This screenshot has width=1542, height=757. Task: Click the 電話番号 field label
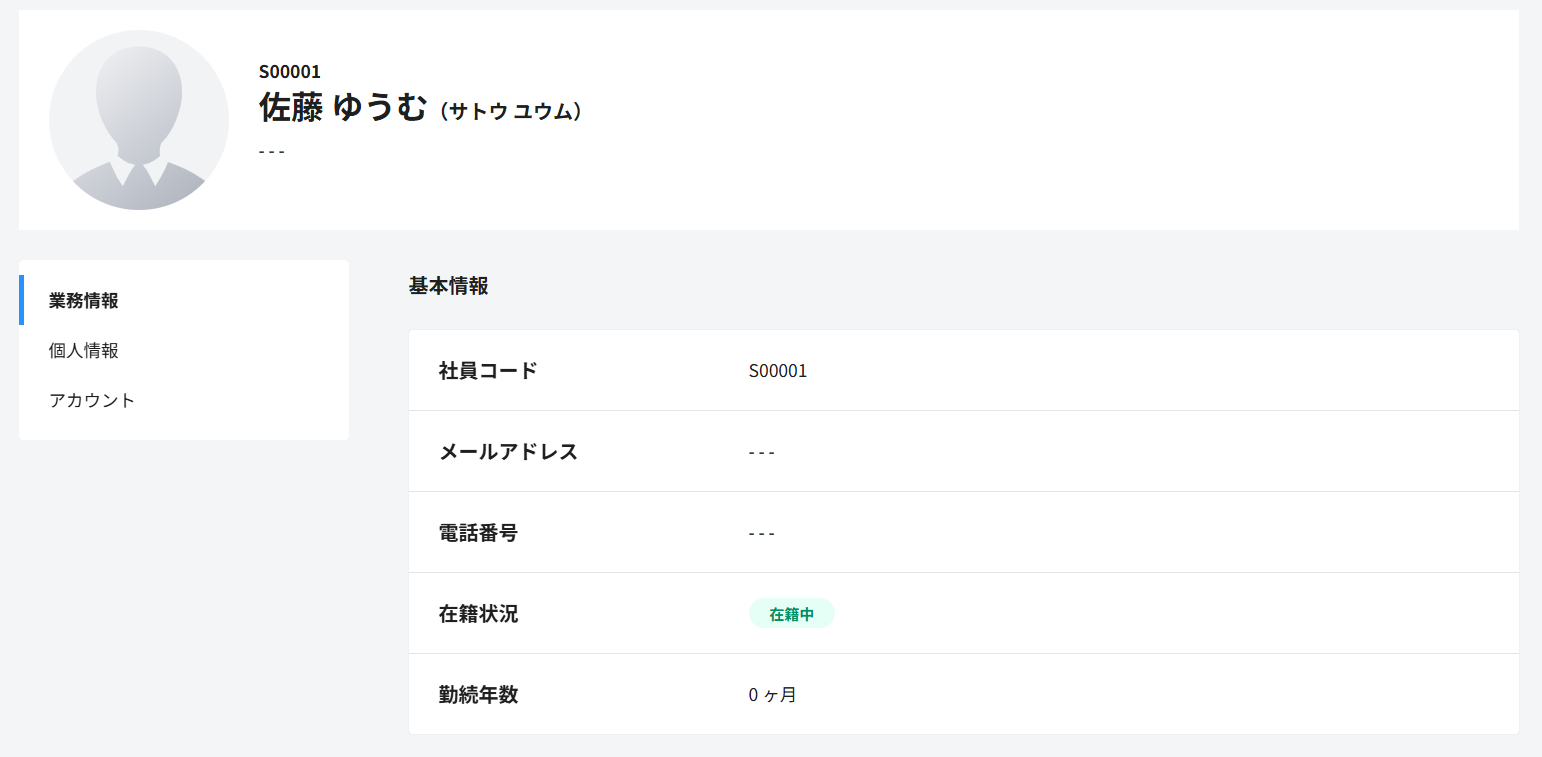tap(478, 533)
